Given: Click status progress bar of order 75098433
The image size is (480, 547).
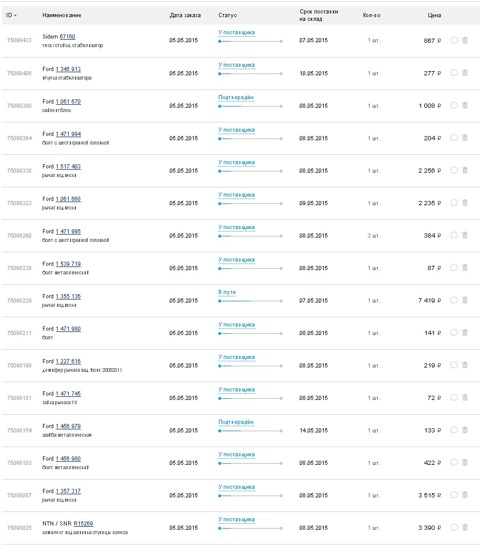Looking at the screenshot, I should point(250,41).
